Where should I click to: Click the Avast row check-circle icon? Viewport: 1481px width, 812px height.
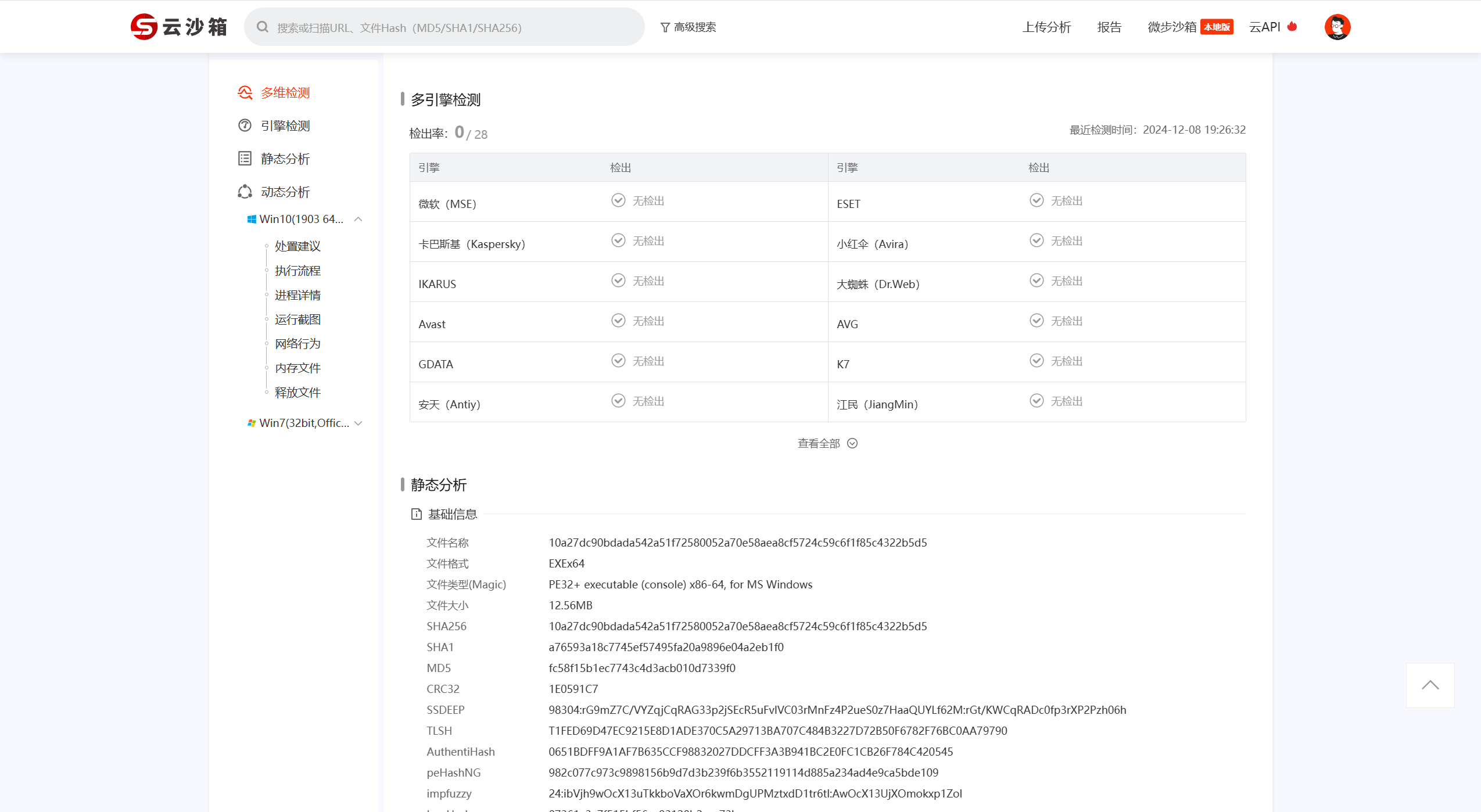618,321
